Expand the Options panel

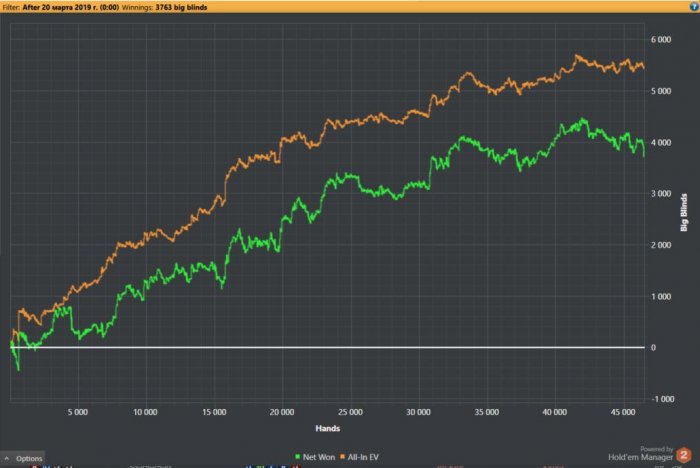click(23, 458)
